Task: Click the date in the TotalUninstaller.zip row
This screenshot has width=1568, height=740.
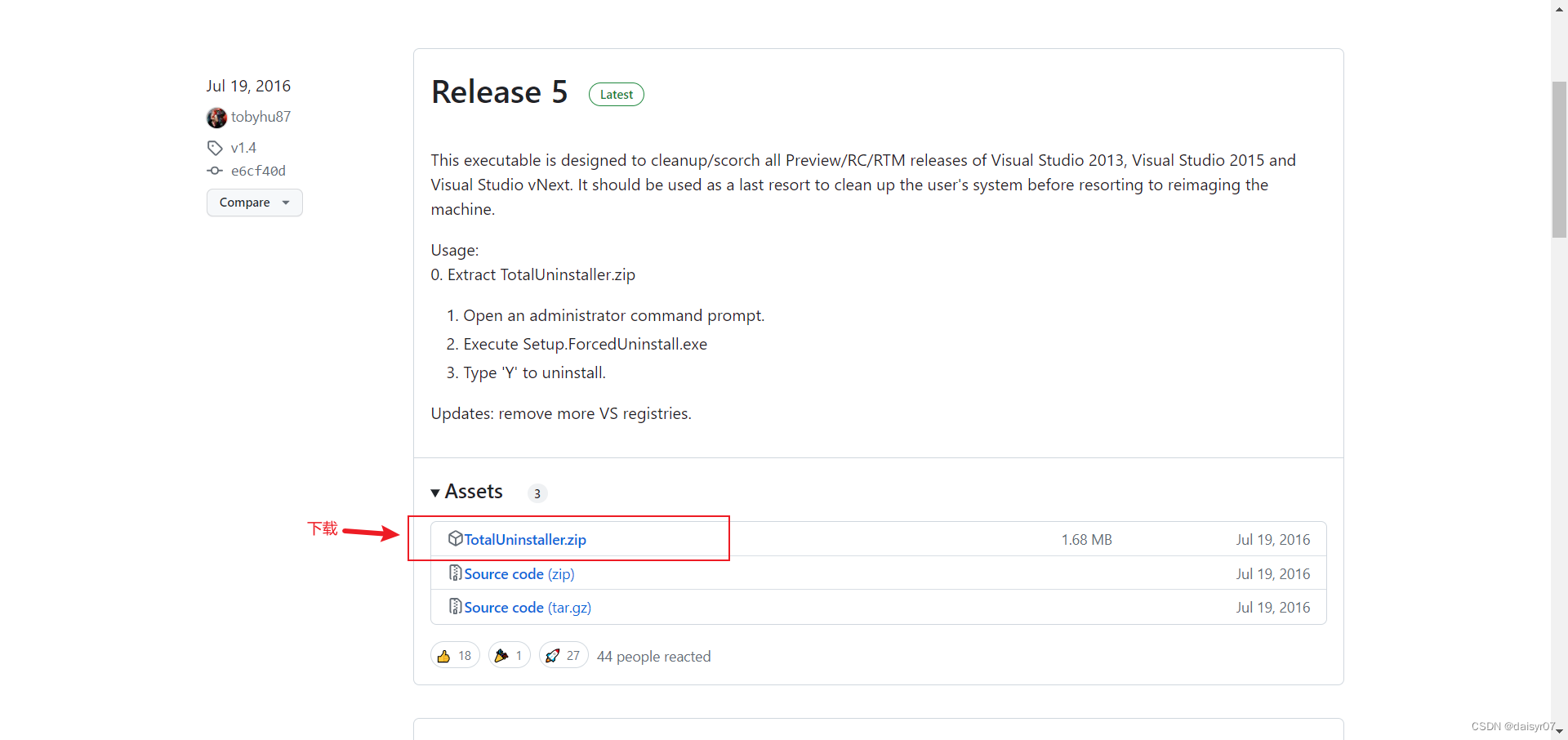Action: click(1272, 540)
